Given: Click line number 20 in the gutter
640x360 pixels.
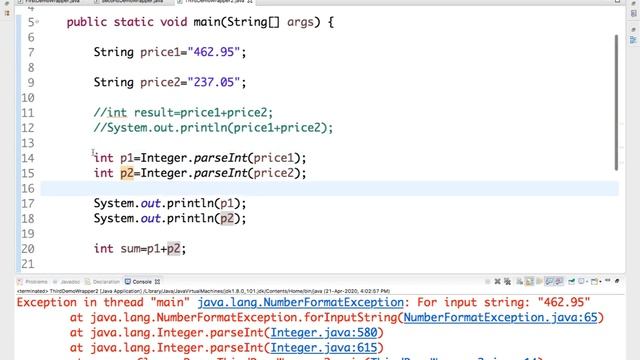Looking at the screenshot, I should [27, 249].
